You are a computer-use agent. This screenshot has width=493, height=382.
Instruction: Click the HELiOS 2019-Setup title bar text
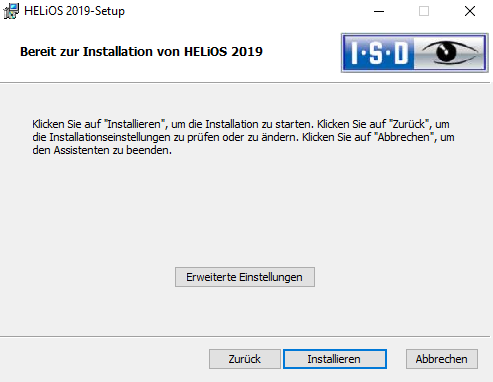click(x=74, y=11)
